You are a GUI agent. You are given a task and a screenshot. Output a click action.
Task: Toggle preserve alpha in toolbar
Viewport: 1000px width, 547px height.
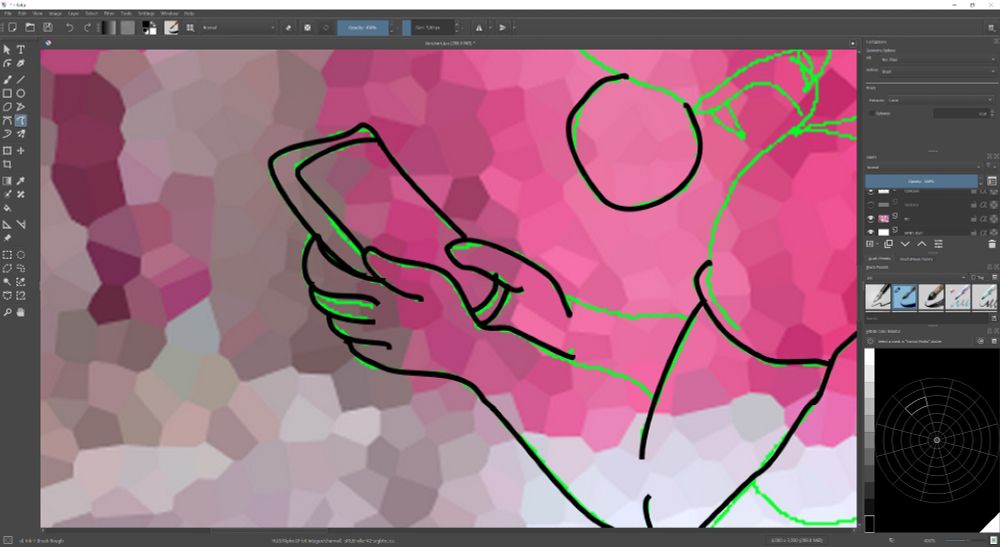point(307,27)
